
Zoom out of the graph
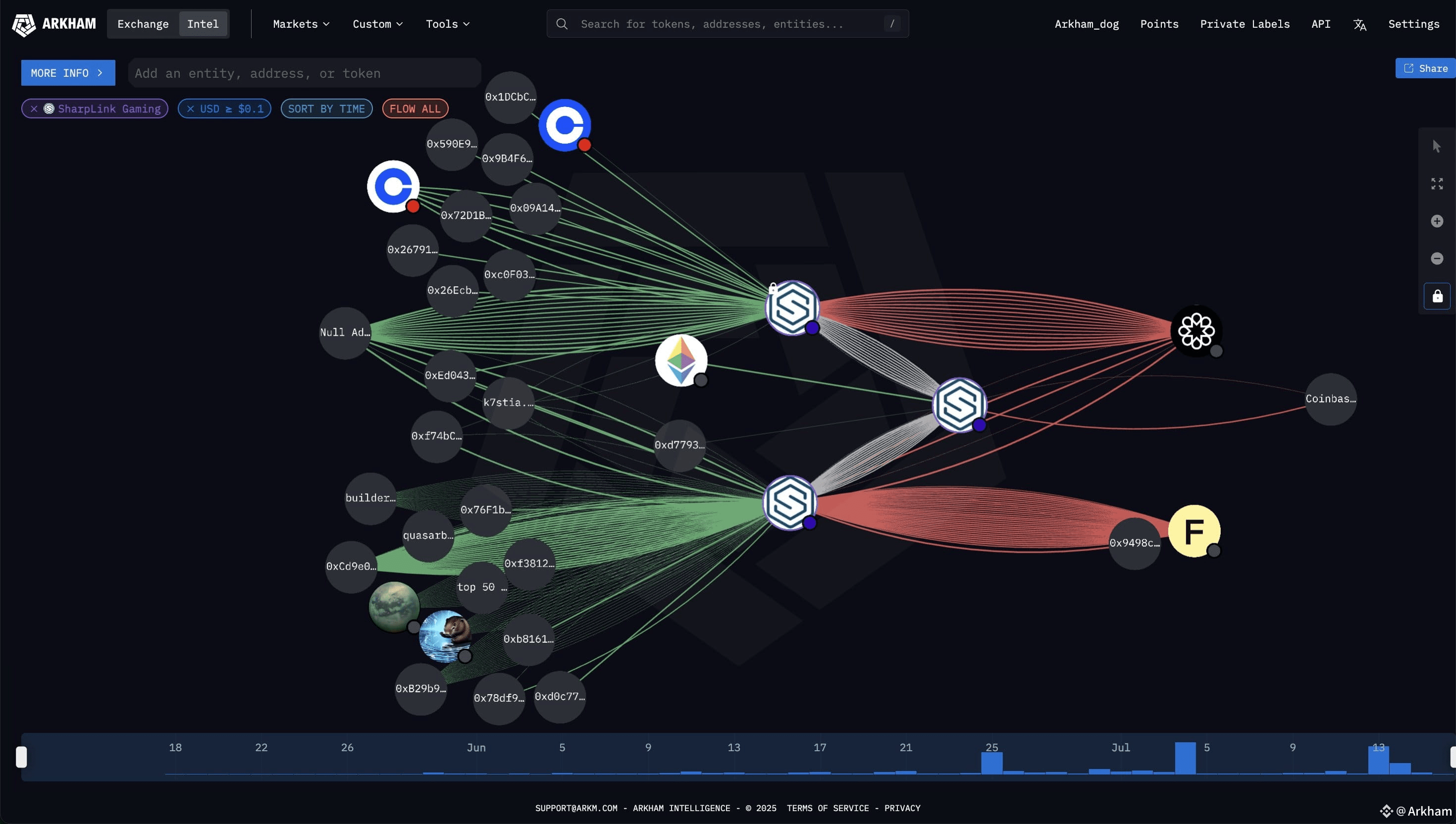[x=1437, y=258]
